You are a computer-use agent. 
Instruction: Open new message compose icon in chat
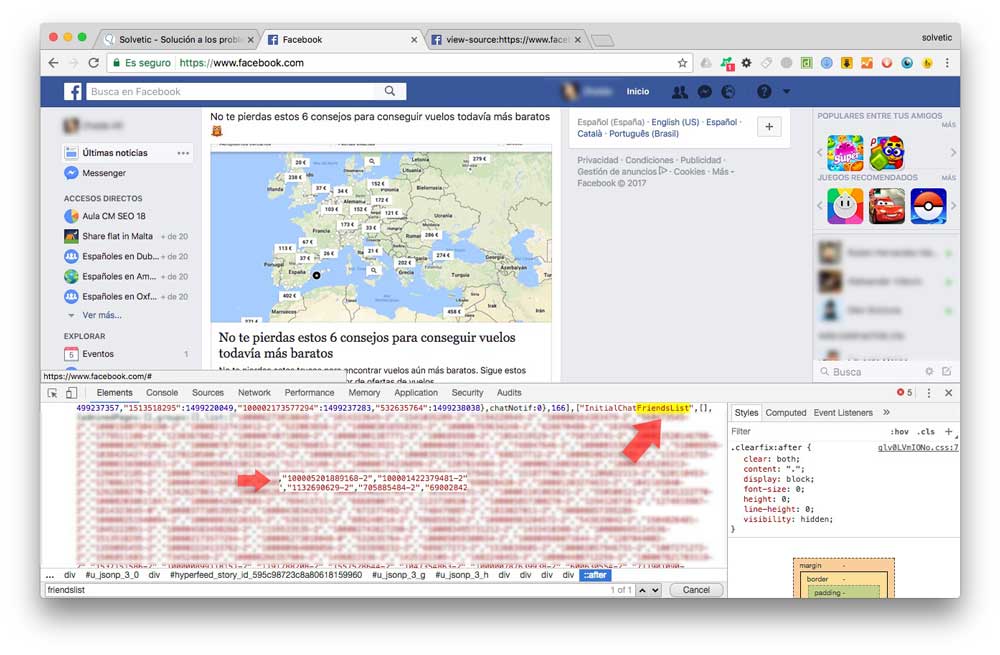(946, 371)
